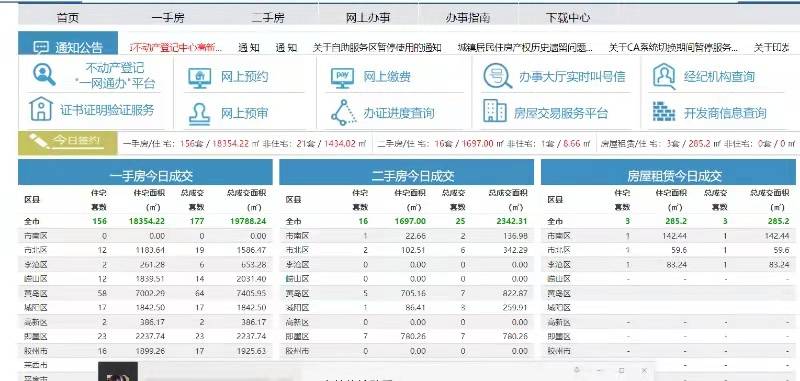This screenshot has width=800, height=381.
Task: Select 城阳区 in the 二手房 table
Action: [x=297, y=308]
